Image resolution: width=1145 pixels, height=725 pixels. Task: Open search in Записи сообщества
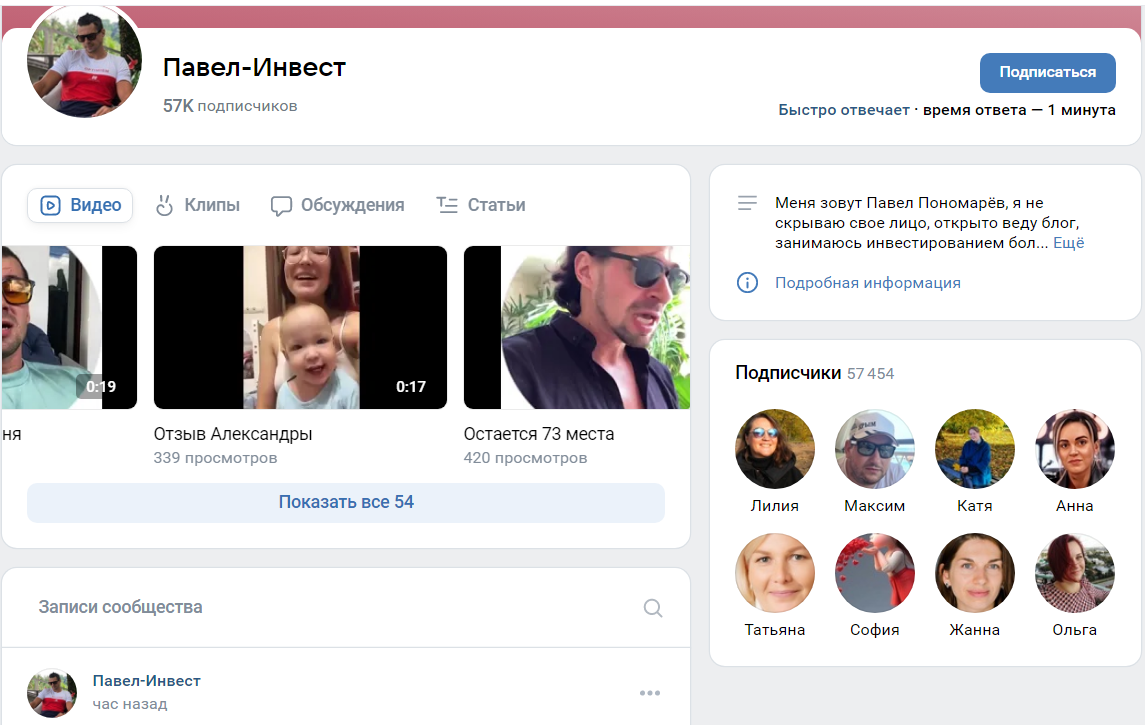click(653, 607)
